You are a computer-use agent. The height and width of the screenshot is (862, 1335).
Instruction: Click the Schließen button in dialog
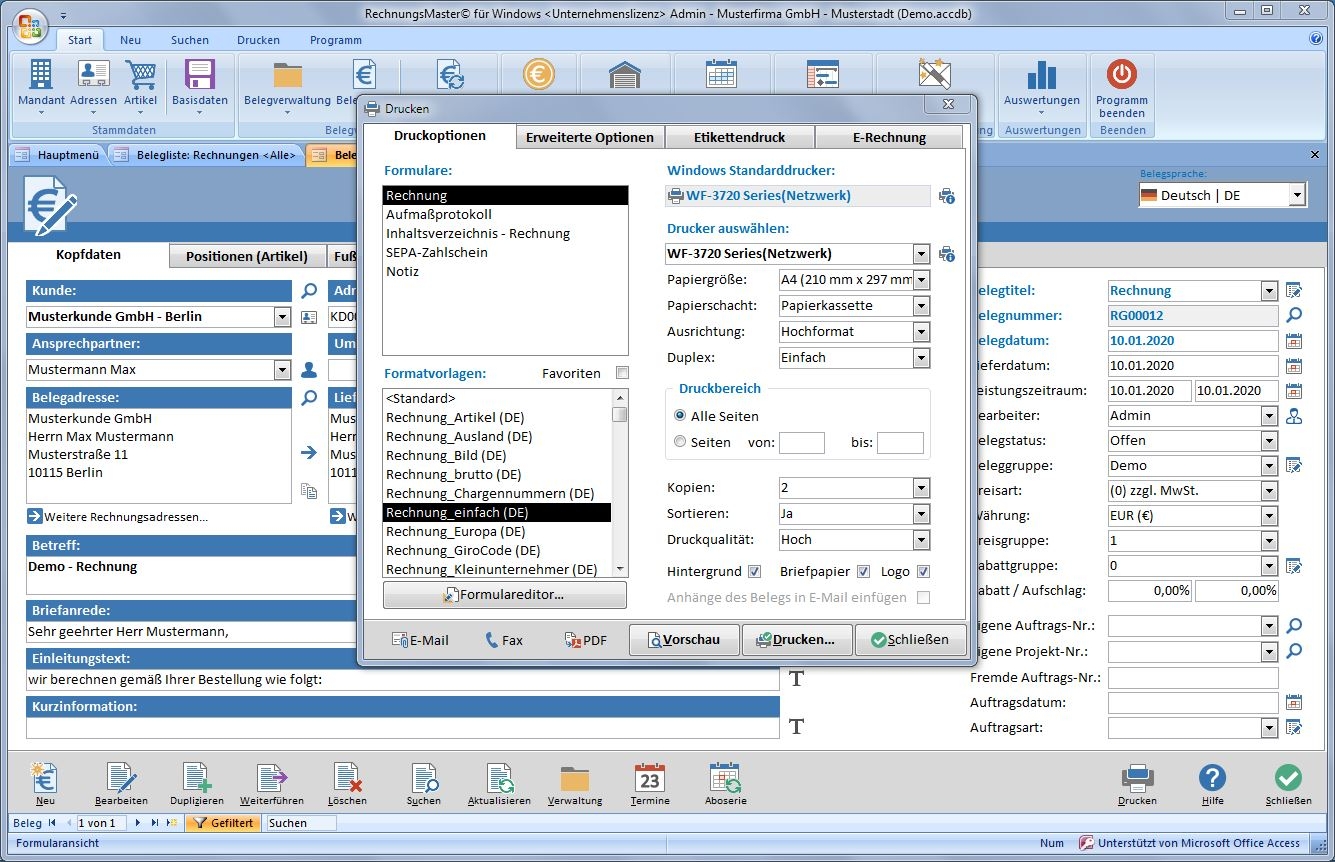(x=910, y=640)
